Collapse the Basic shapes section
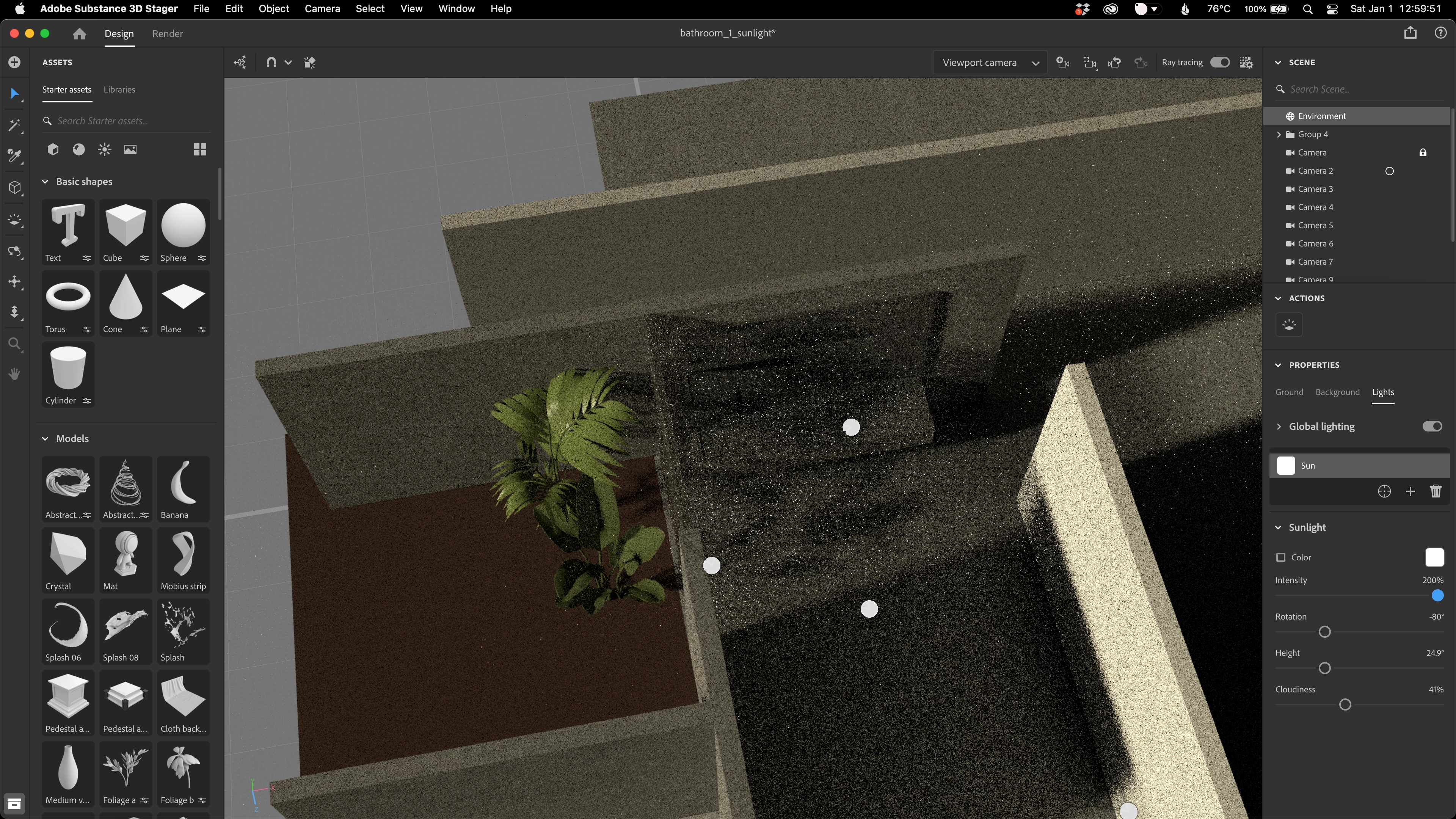 point(45,182)
